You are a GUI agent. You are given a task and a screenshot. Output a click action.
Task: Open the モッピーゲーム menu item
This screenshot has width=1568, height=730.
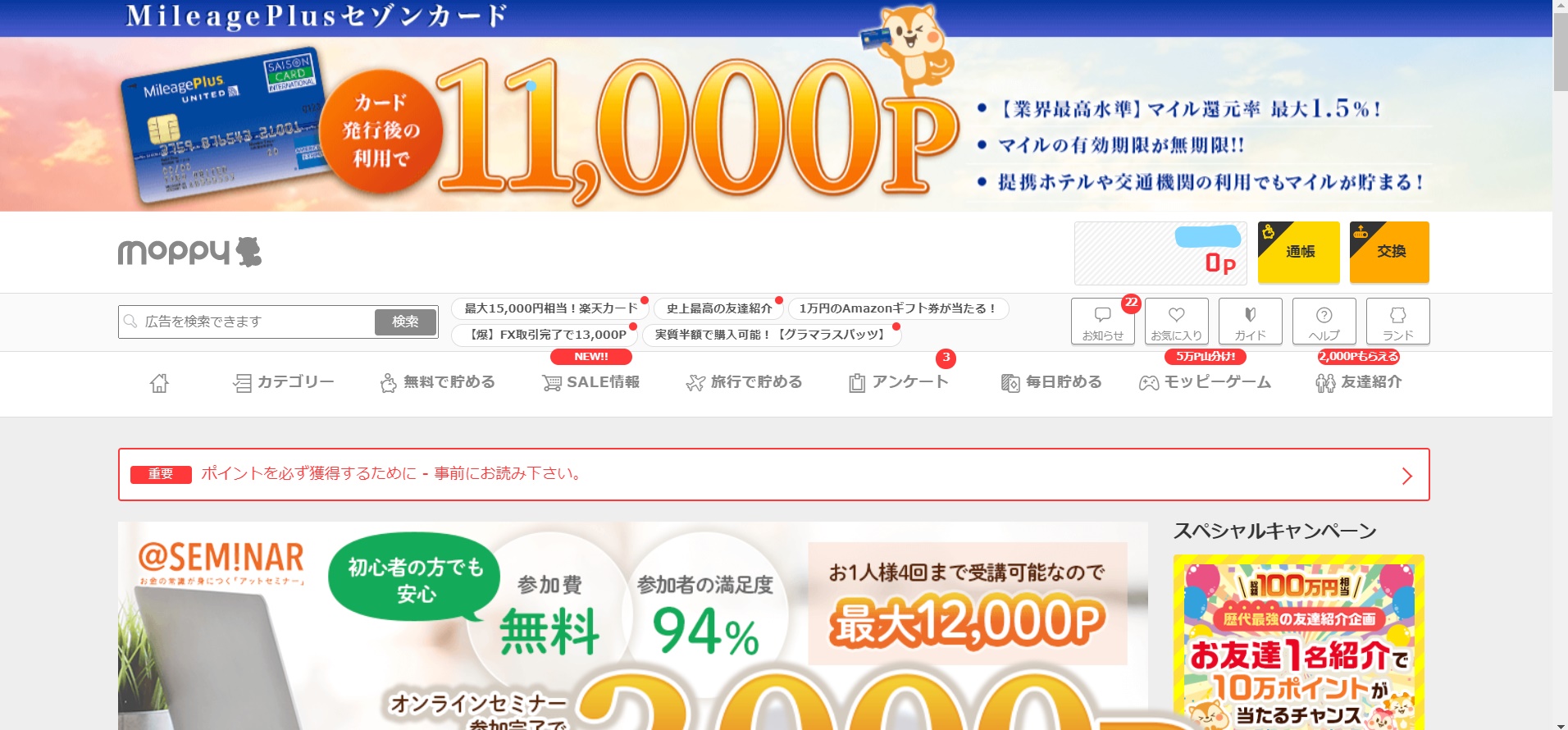point(1205,382)
